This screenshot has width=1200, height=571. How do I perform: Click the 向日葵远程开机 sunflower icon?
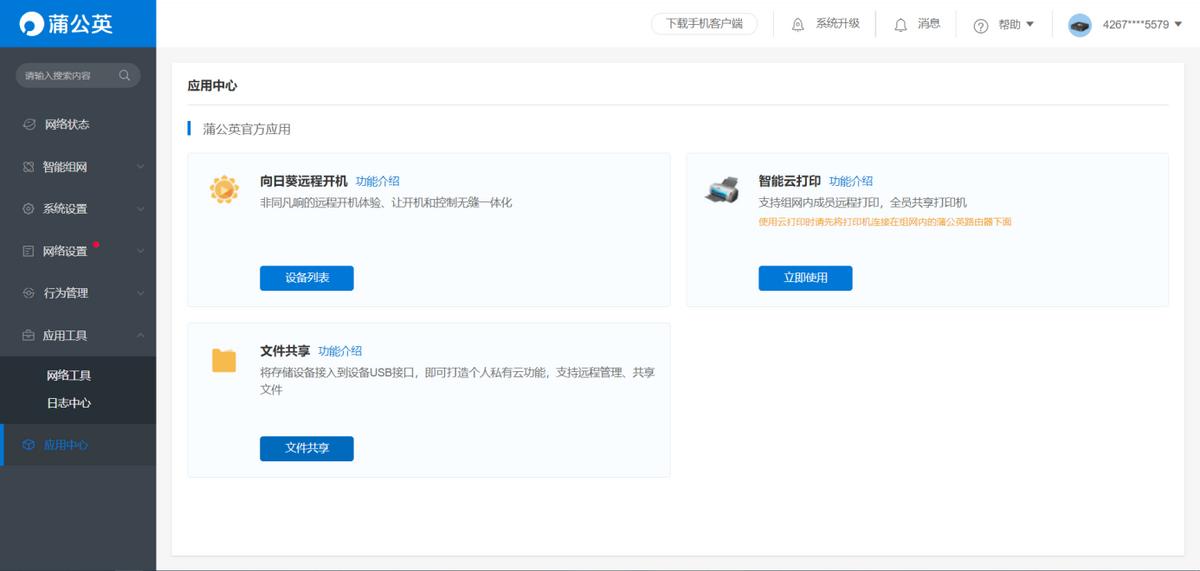tap(224, 189)
